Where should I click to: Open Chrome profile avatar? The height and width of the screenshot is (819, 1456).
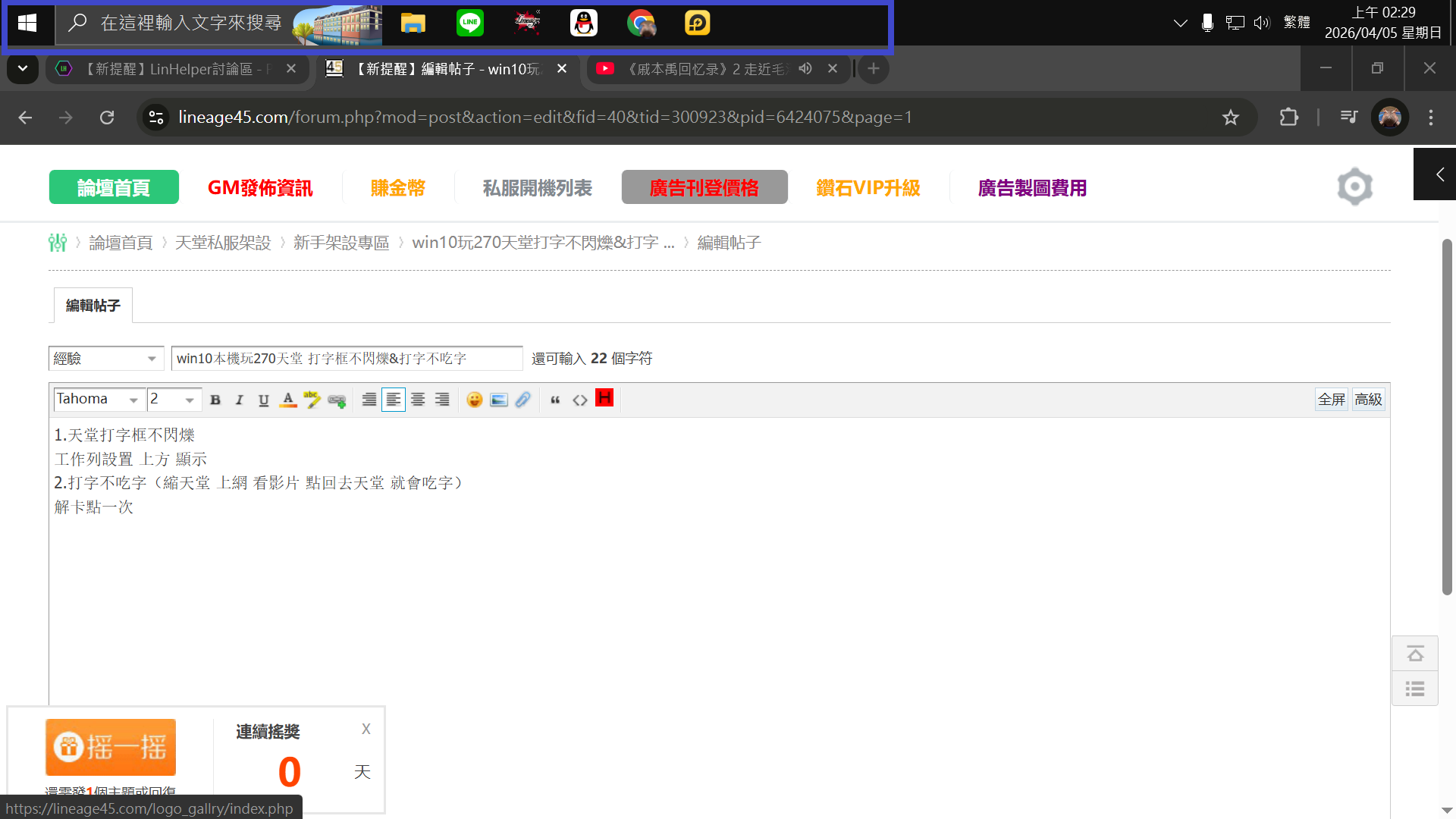coord(1390,118)
